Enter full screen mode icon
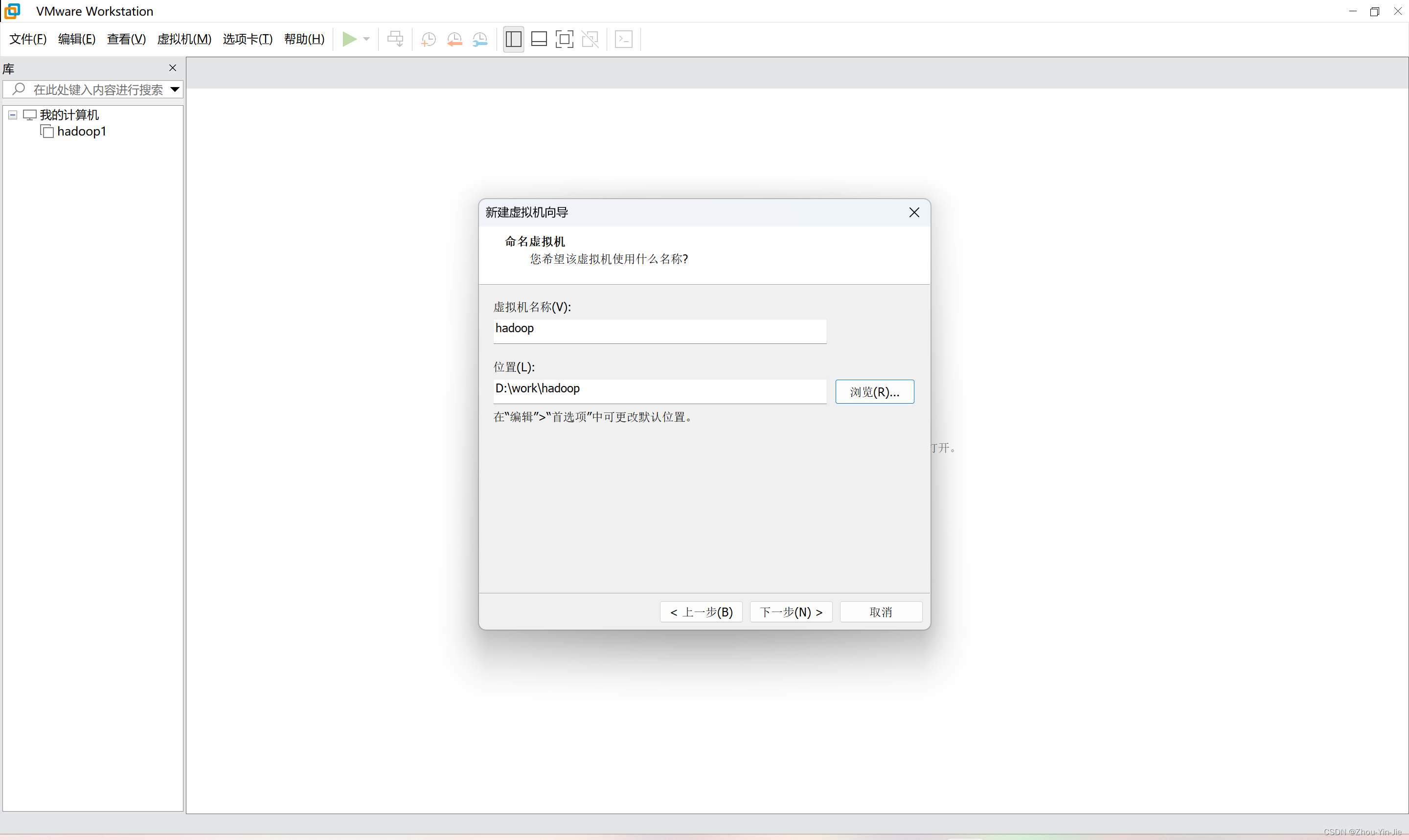The image size is (1409, 840). click(564, 39)
